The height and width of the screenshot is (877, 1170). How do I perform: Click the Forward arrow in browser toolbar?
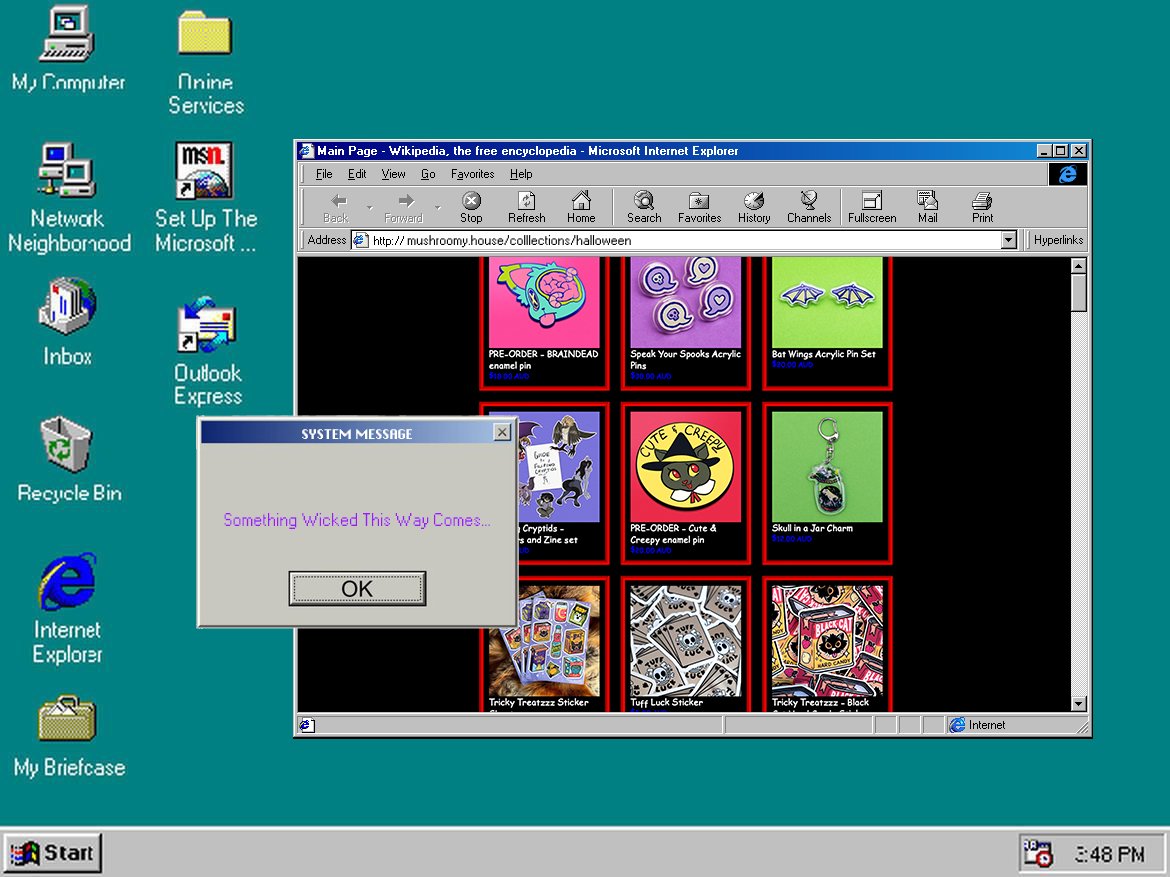(x=404, y=207)
